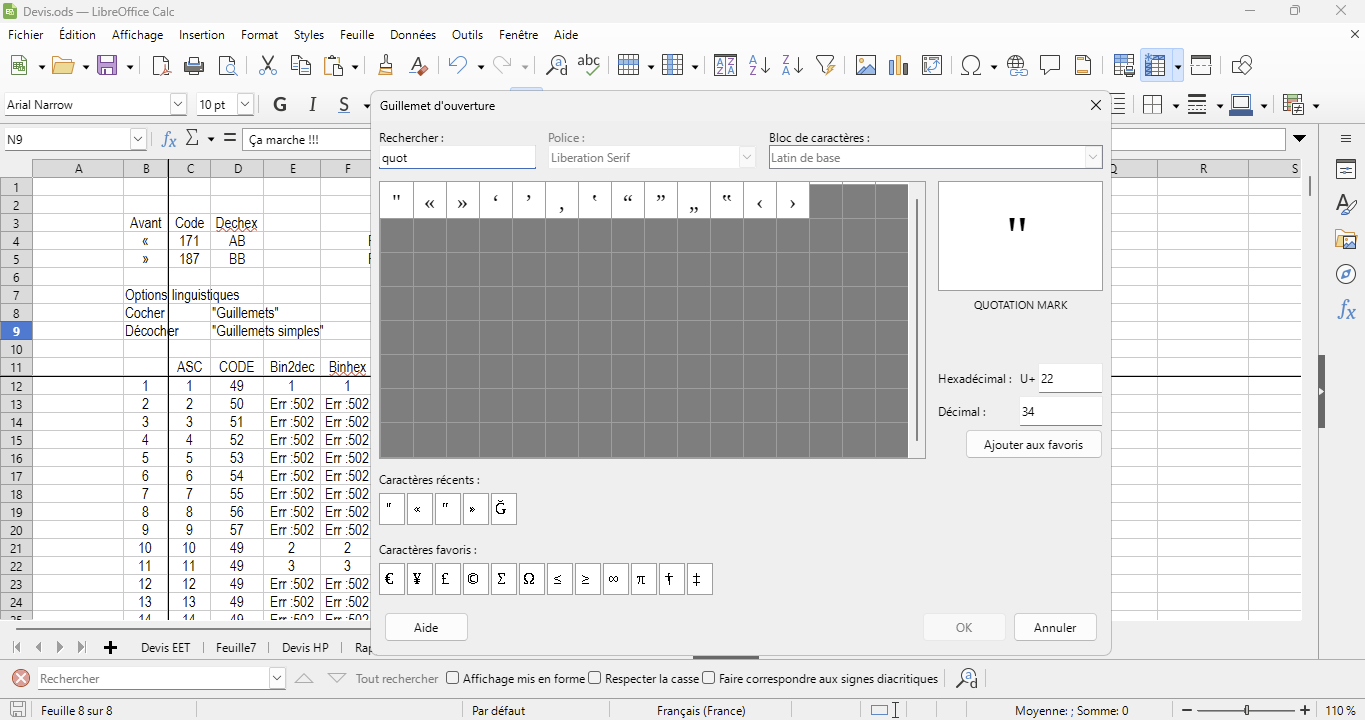Switch to the Devis EET sheet tab
The width and height of the screenshot is (1365, 720).
point(165,648)
